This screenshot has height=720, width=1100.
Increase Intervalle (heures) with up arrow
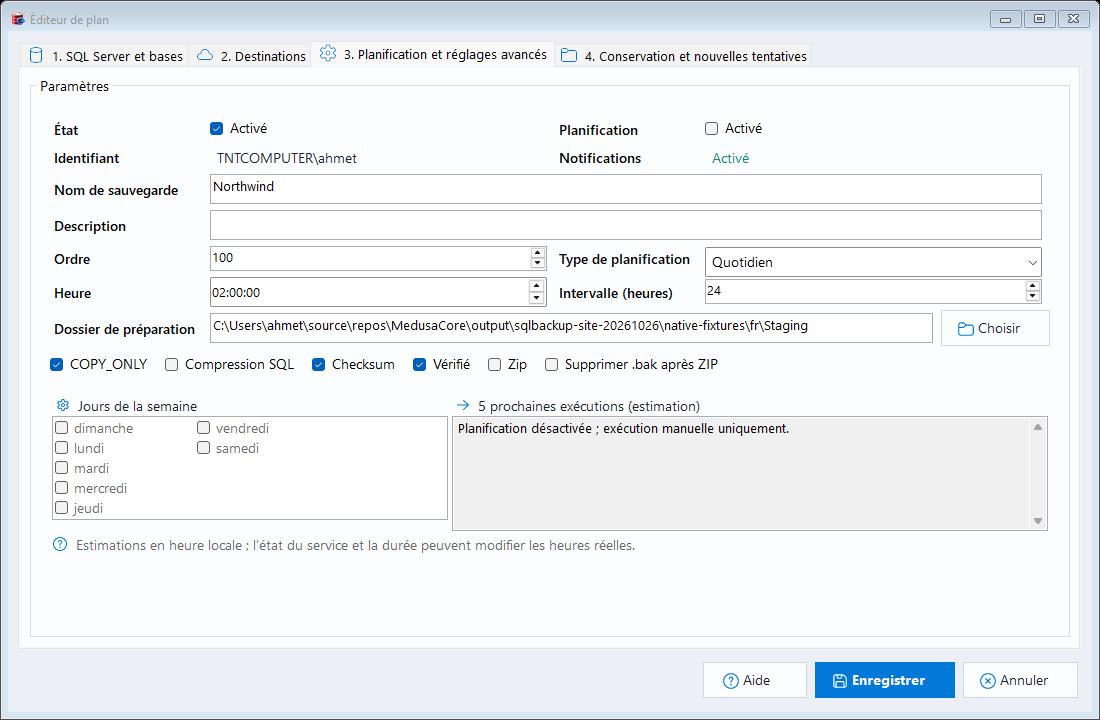(1032, 286)
